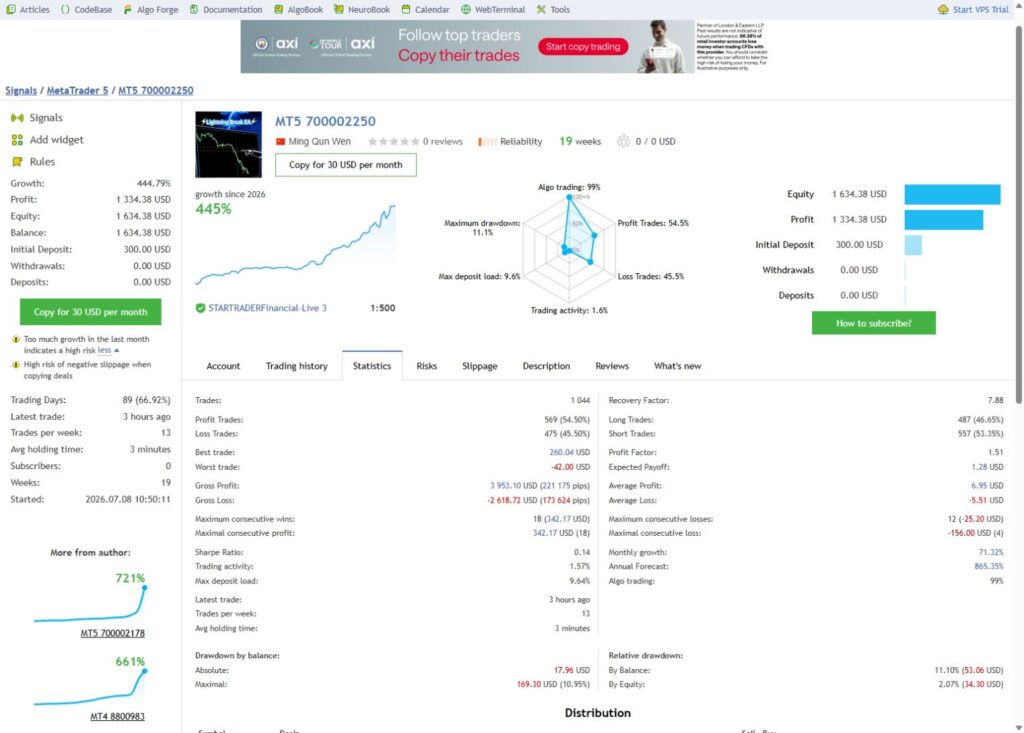The image size is (1024, 733).
Task: Open the Algo Forge icon
Action: (127, 9)
